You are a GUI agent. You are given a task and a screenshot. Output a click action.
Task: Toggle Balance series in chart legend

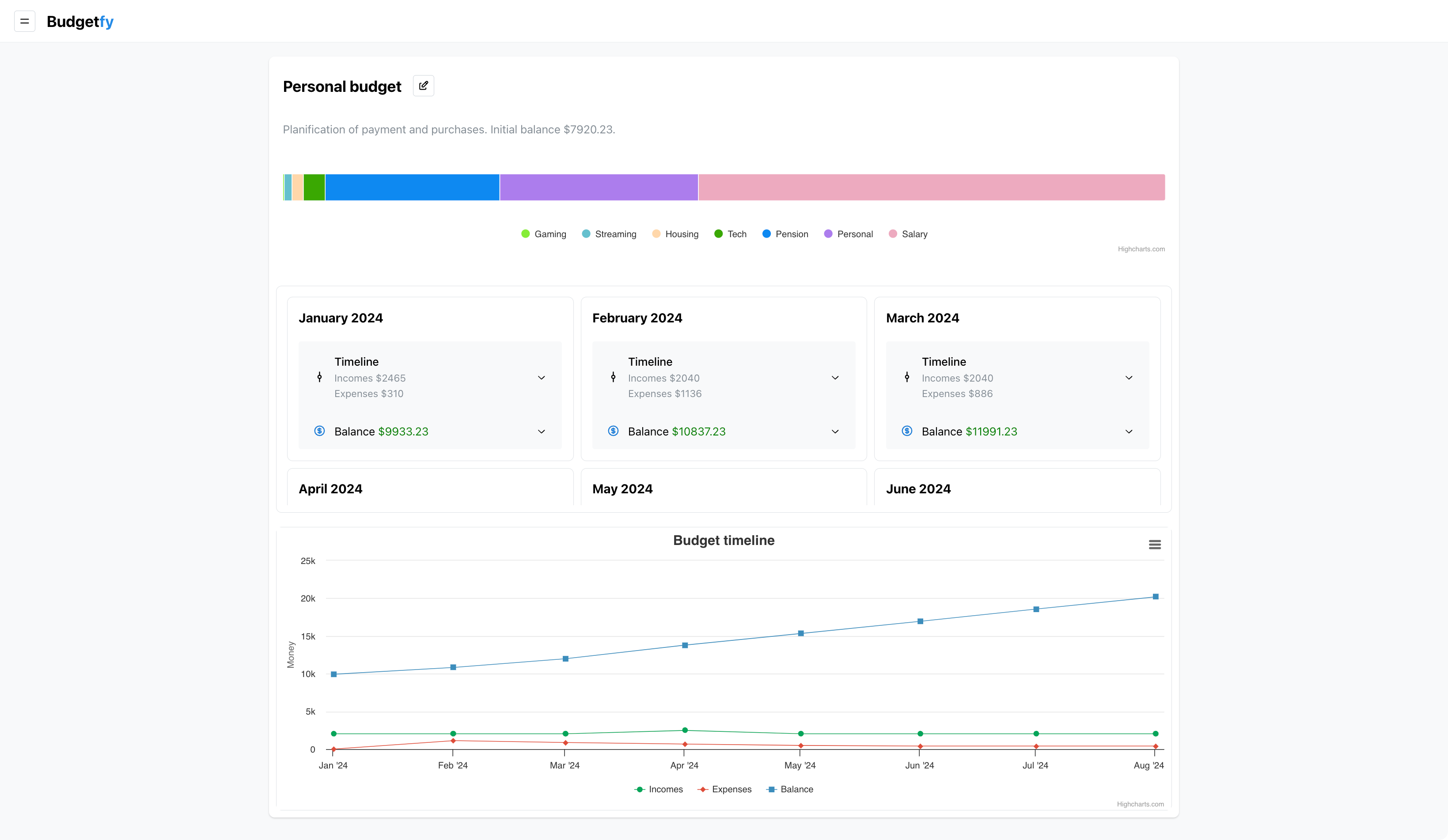click(x=796, y=789)
